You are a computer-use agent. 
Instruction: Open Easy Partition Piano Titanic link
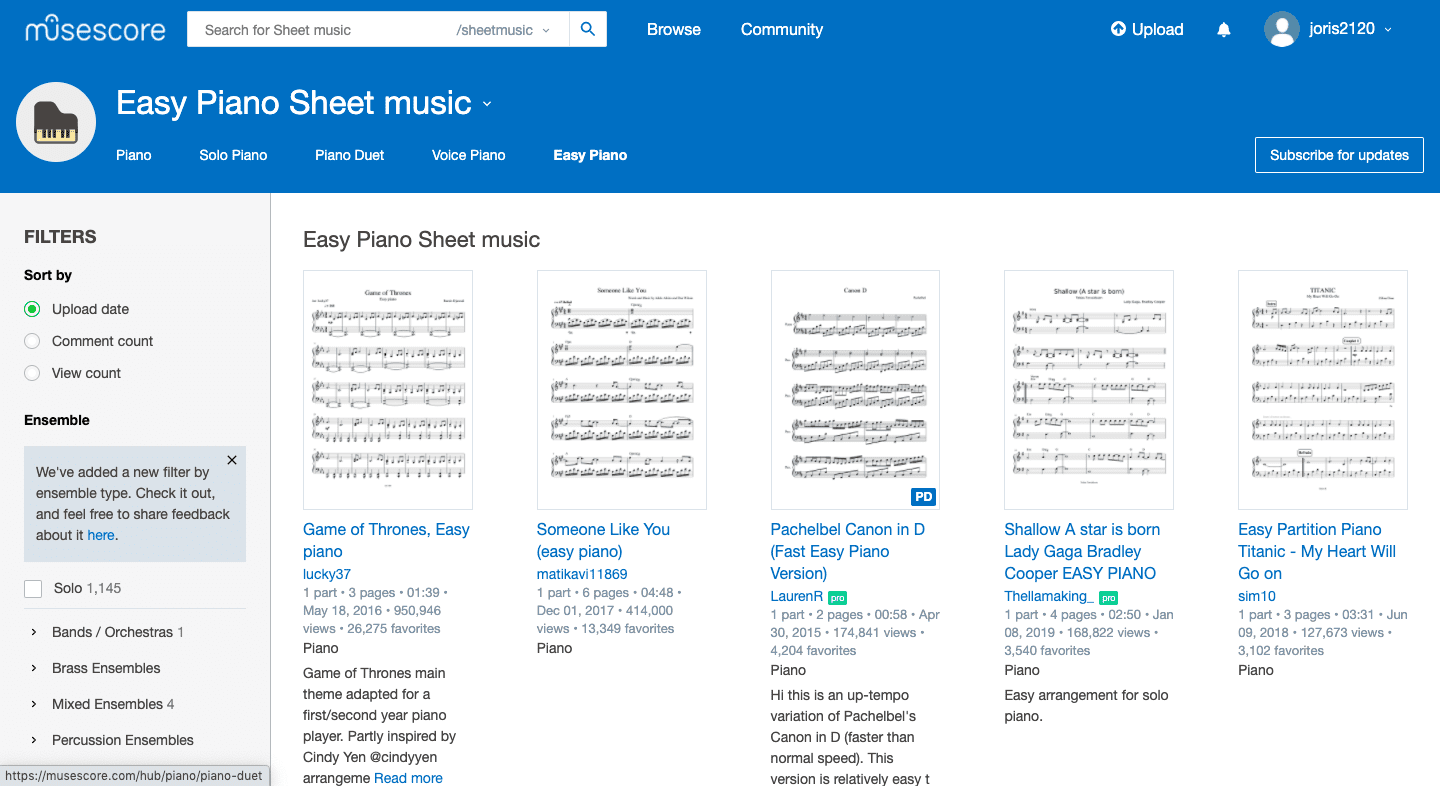tap(1317, 551)
